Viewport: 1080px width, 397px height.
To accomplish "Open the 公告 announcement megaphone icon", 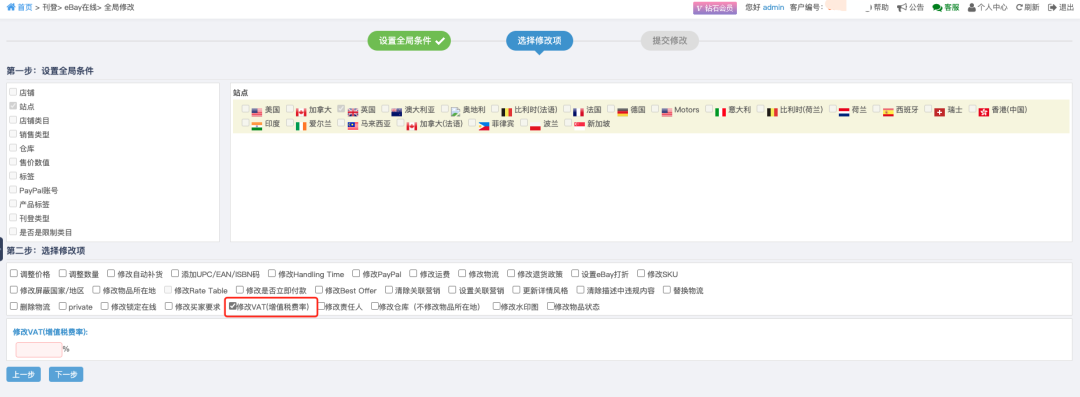I will (x=901, y=8).
